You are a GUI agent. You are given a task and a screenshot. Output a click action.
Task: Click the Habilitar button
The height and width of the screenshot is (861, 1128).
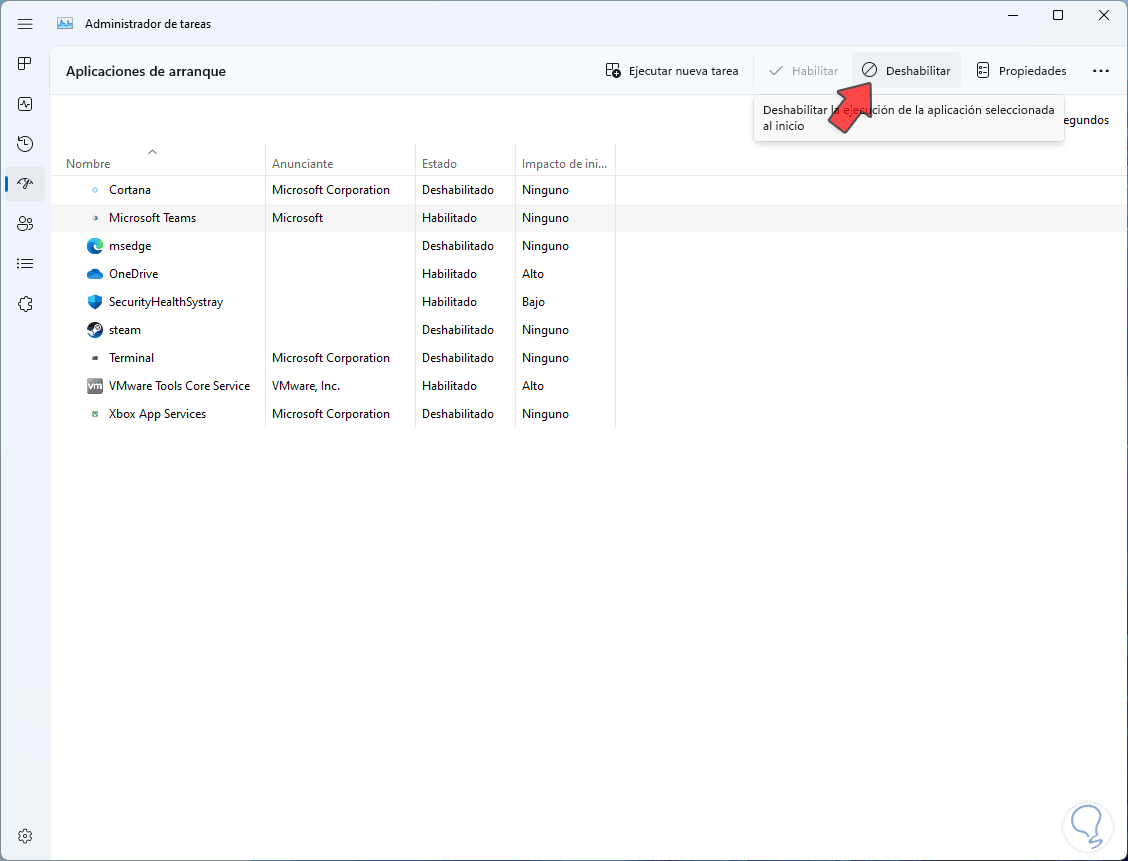(803, 70)
